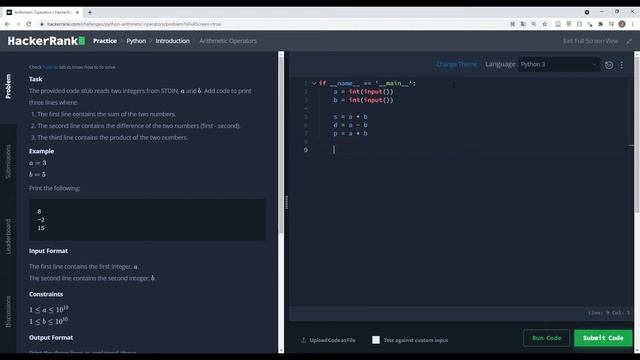
Task: Click the Run Code button
Action: (547, 338)
